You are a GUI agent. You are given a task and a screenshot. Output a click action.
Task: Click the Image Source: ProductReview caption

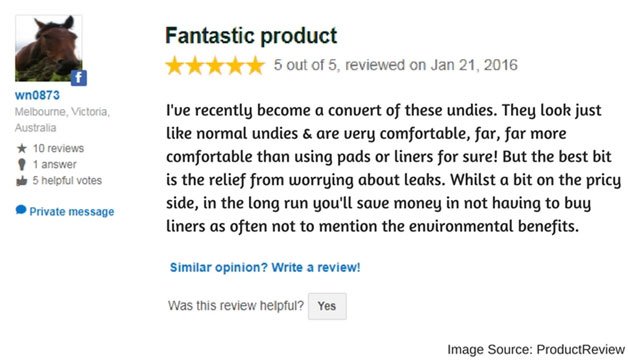(536, 350)
